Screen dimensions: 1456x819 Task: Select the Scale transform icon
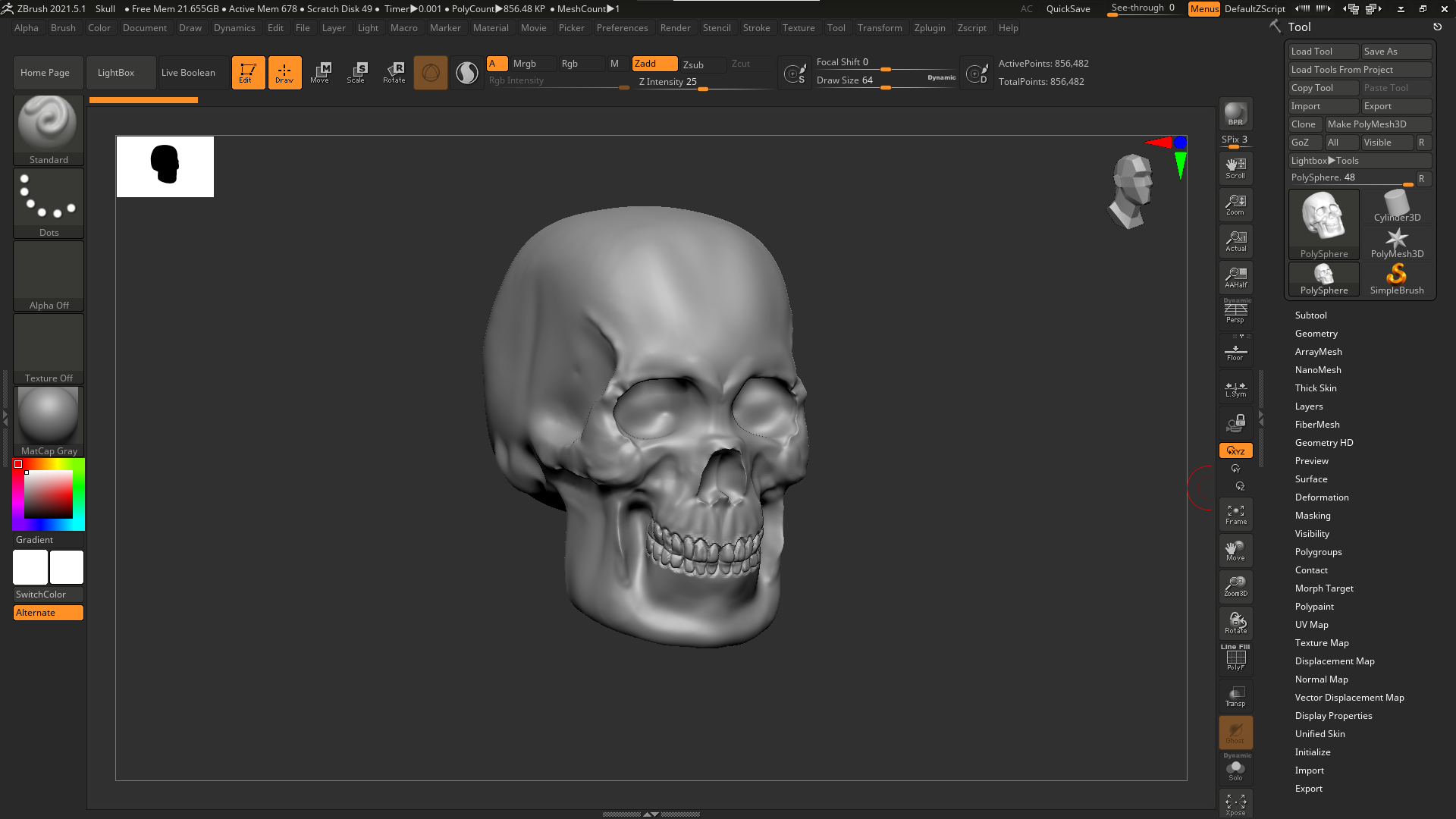point(356,73)
